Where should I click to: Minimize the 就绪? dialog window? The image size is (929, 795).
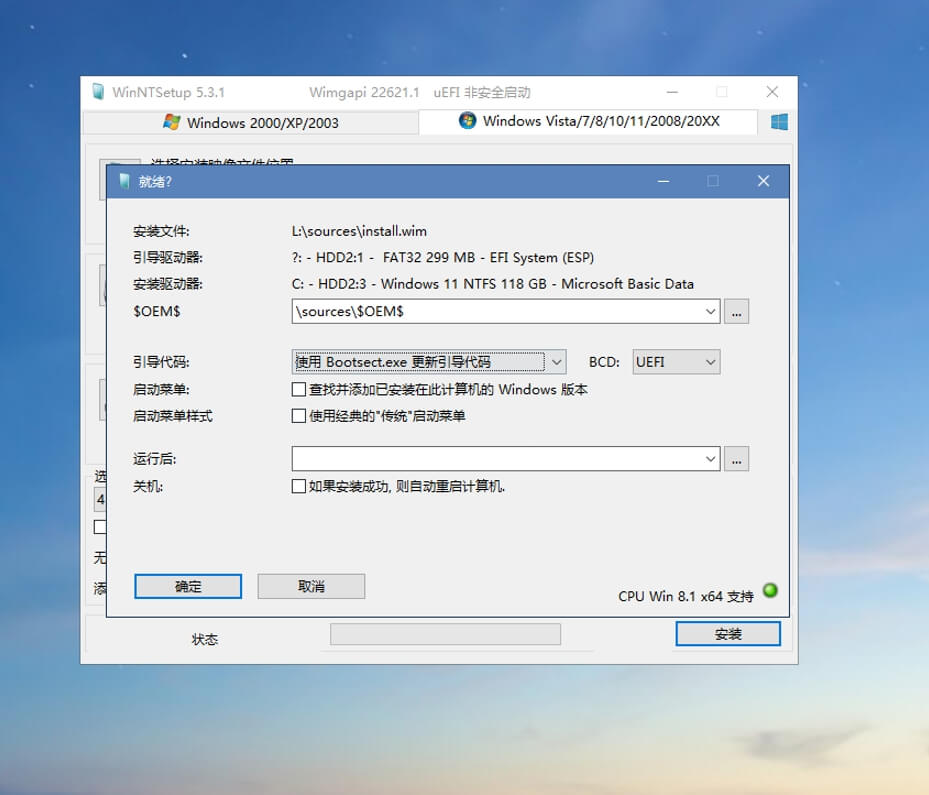click(663, 181)
